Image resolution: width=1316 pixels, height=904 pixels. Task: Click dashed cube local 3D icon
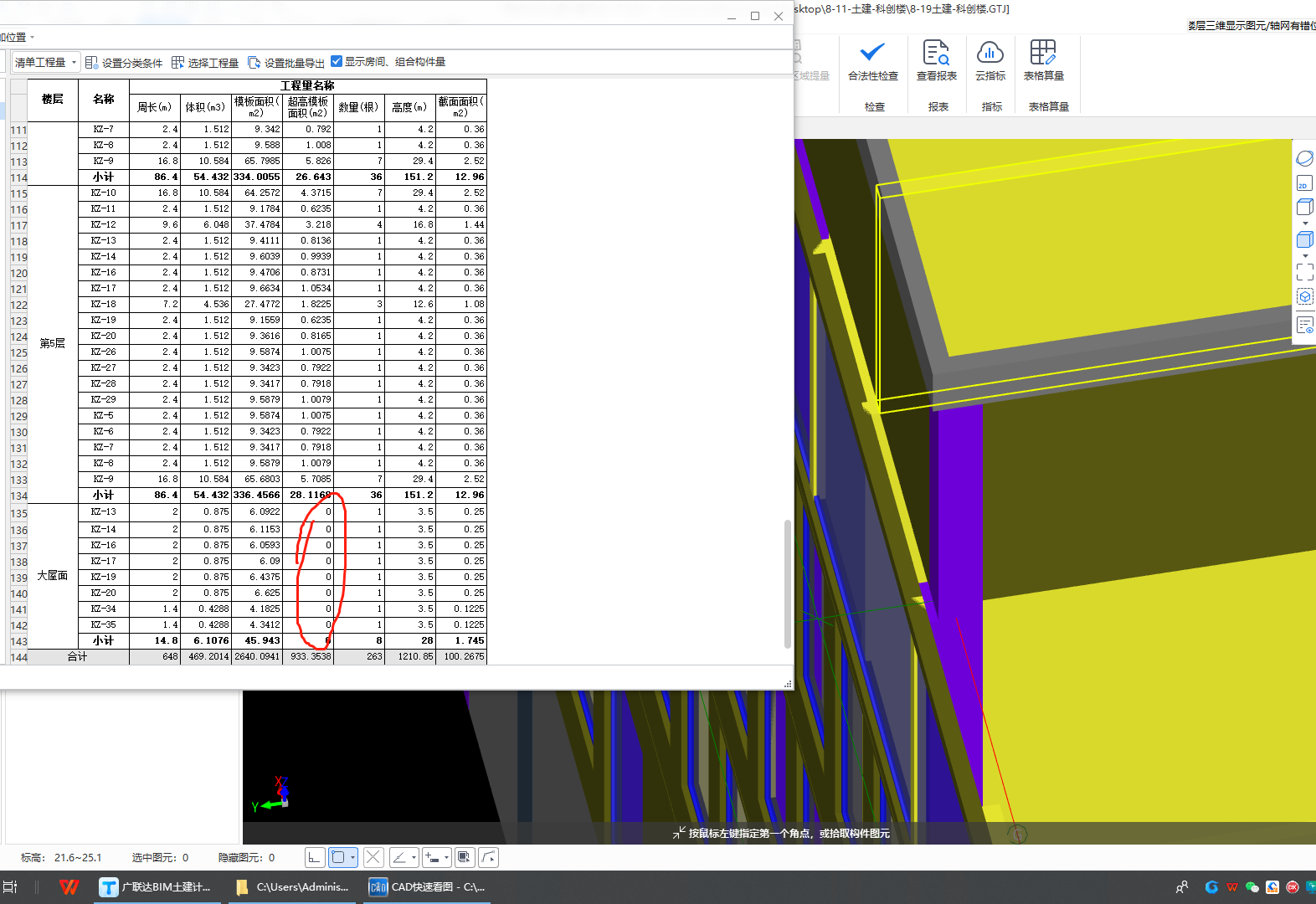[1304, 296]
